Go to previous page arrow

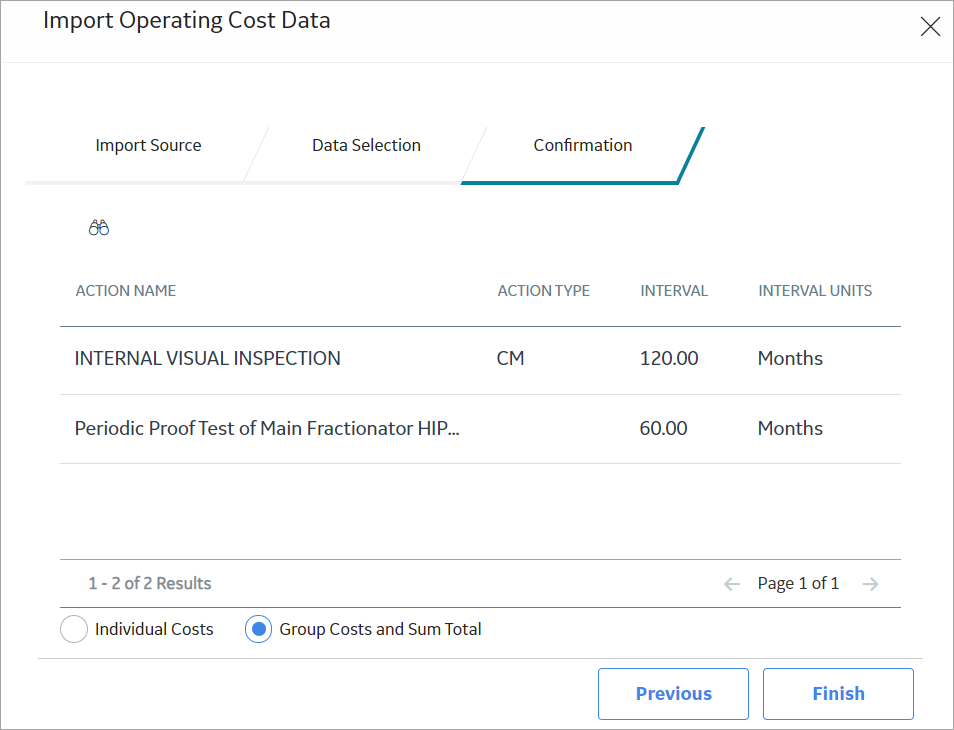point(731,584)
